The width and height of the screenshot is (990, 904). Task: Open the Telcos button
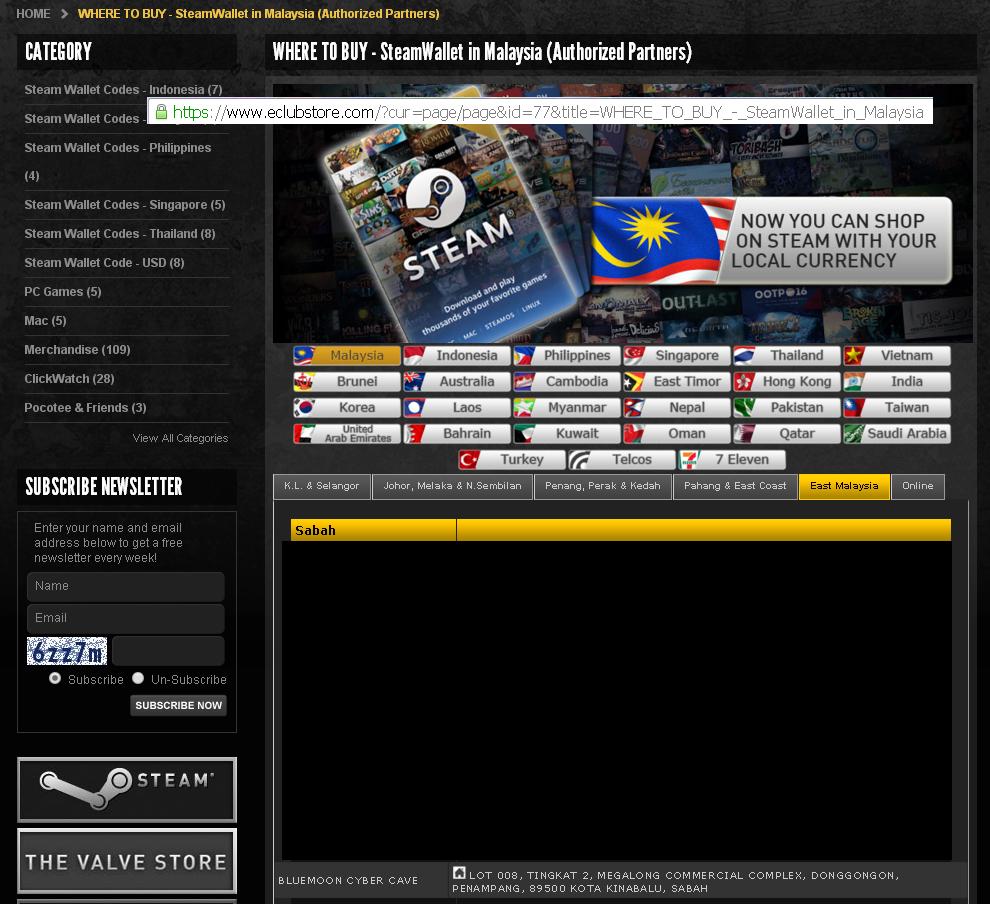[621, 460]
